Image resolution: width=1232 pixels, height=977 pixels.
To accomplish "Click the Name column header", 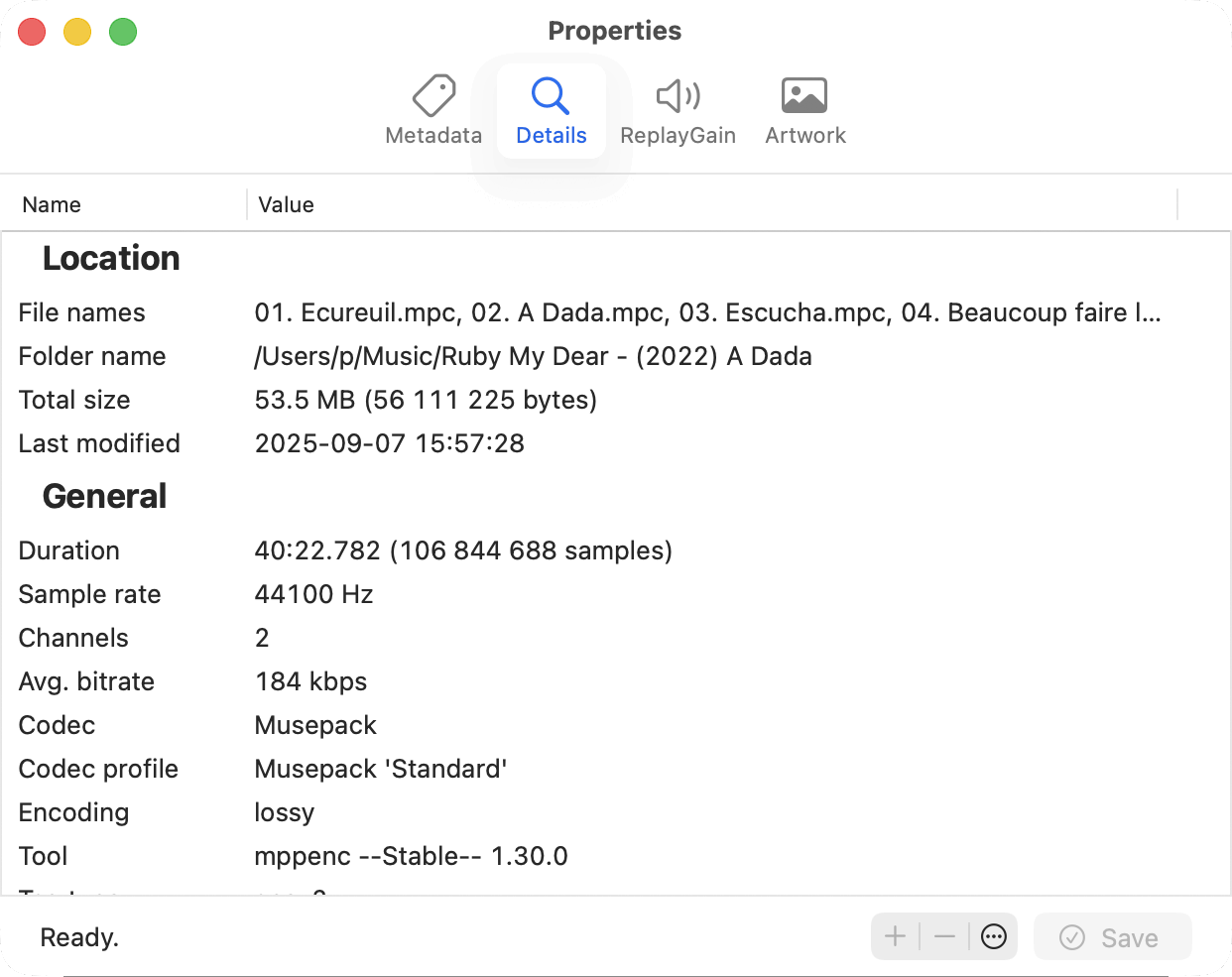I will tap(52, 205).
